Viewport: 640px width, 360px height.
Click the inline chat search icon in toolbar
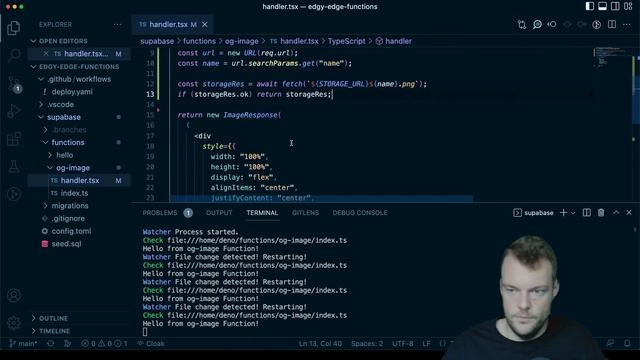click(537, 24)
